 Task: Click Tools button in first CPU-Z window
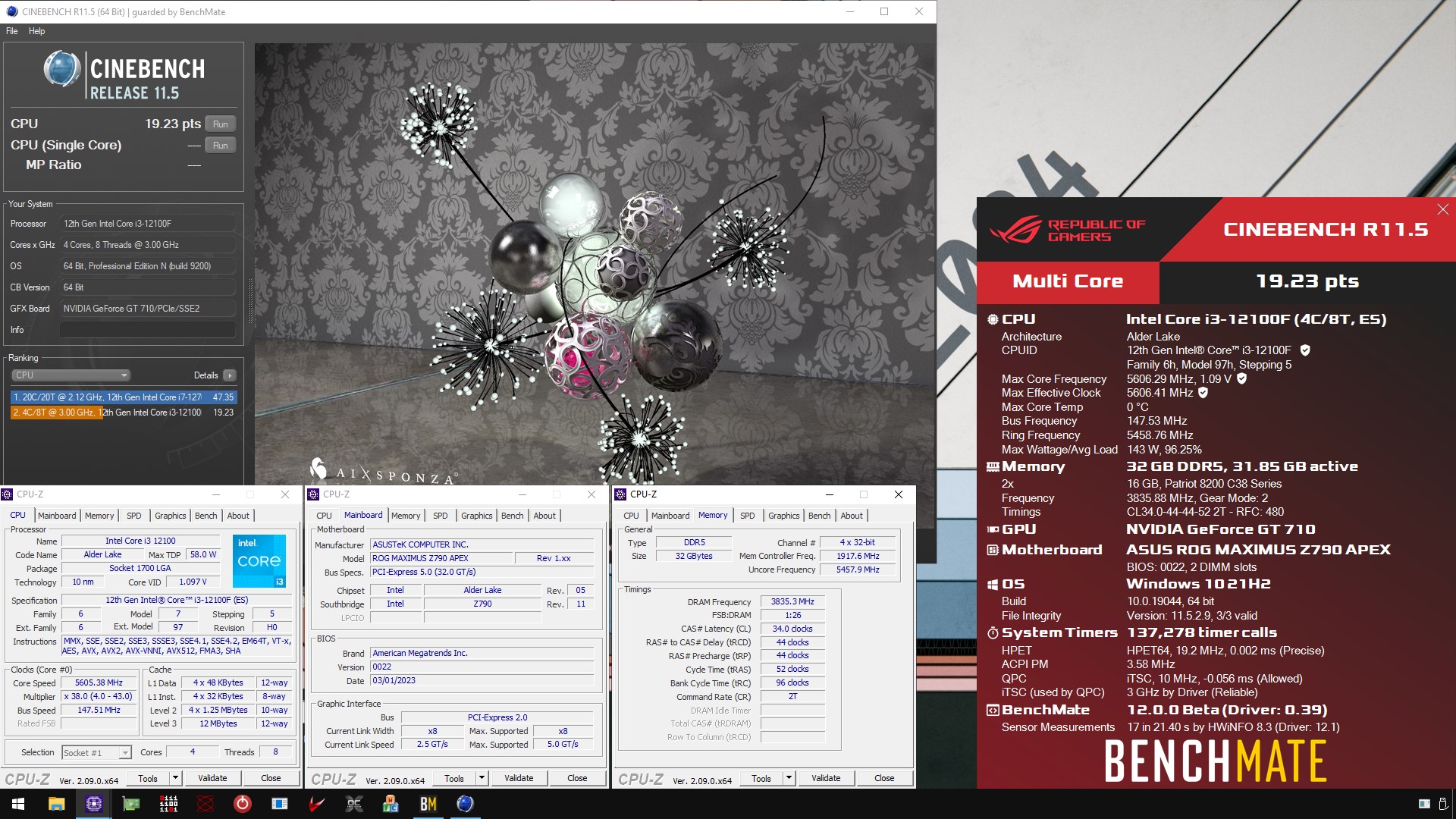pos(148,778)
